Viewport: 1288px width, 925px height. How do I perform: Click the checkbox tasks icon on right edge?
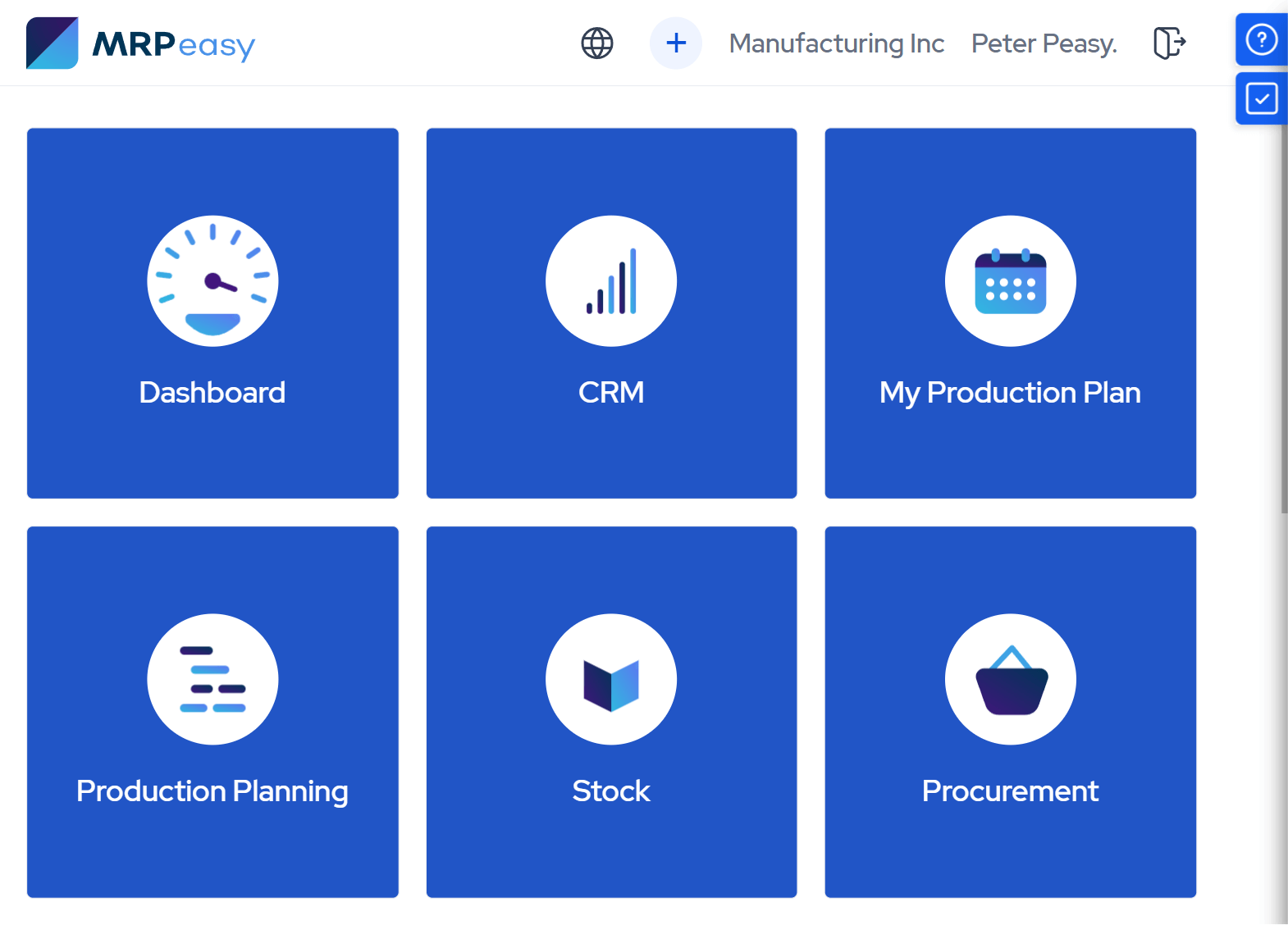click(1262, 98)
